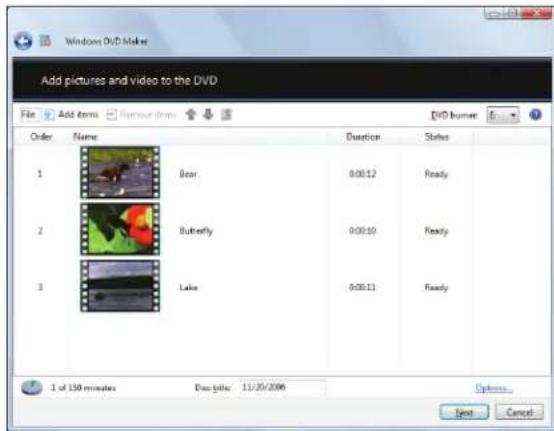Image resolution: width=554 pixels, height=431 pixels.
Task: Click the Duration column header
Action: [x=363, y=137]
